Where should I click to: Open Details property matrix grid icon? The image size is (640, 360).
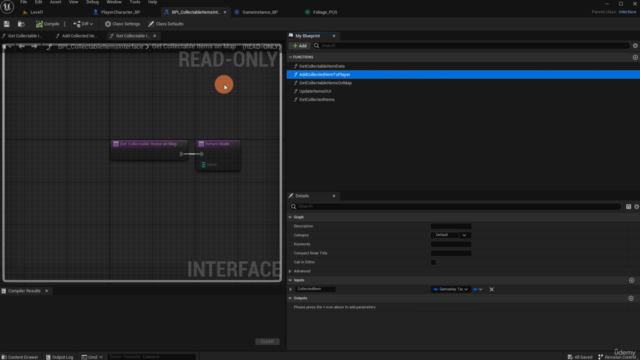click(629, 207)
